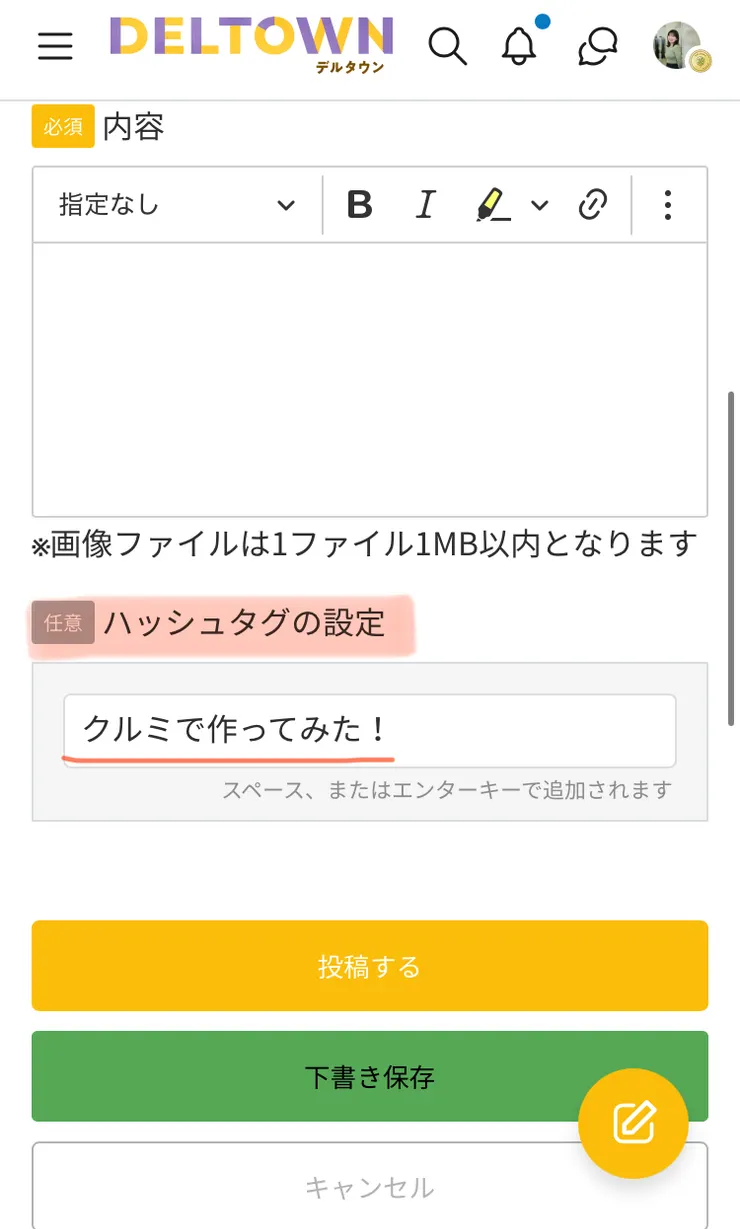
Task: Open the chat messages icon
Action: point(597,46)
